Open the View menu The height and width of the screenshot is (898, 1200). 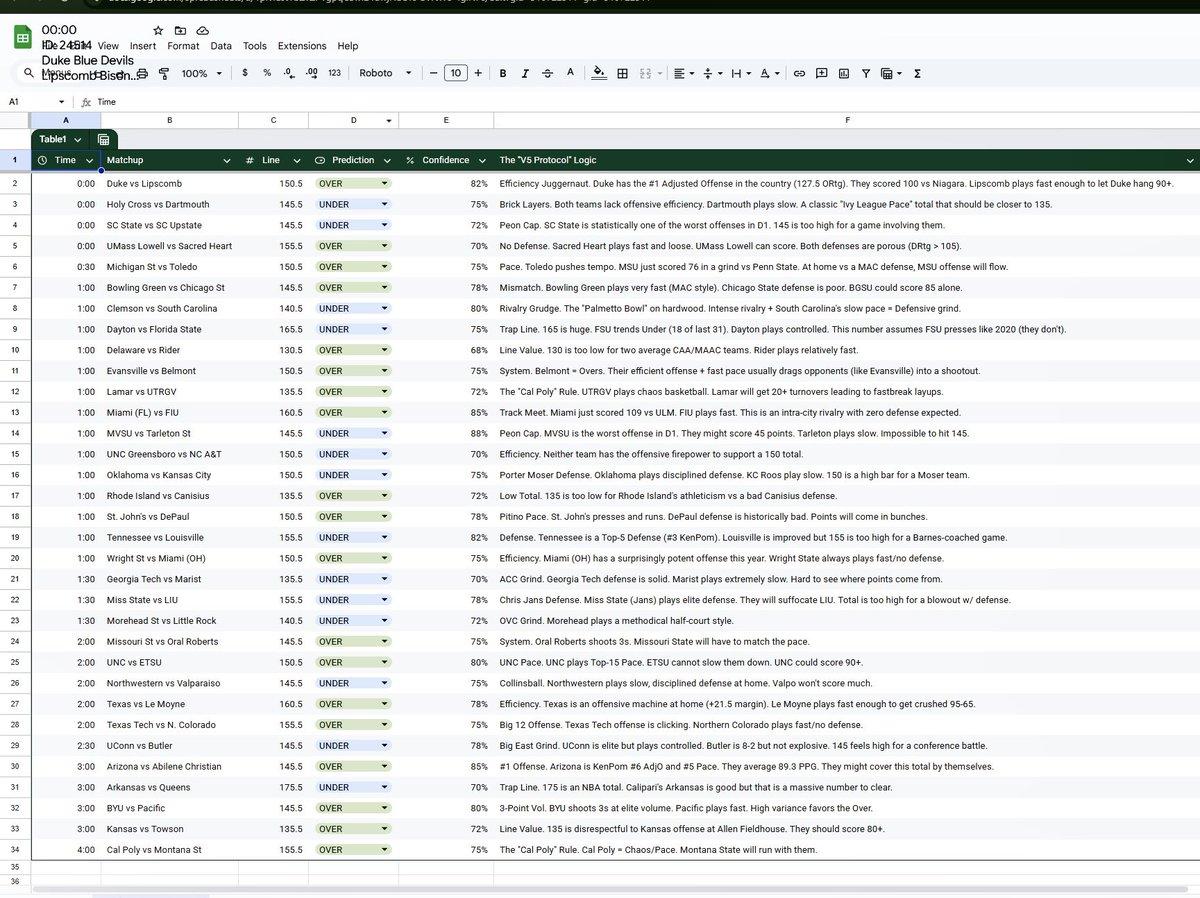108,46
